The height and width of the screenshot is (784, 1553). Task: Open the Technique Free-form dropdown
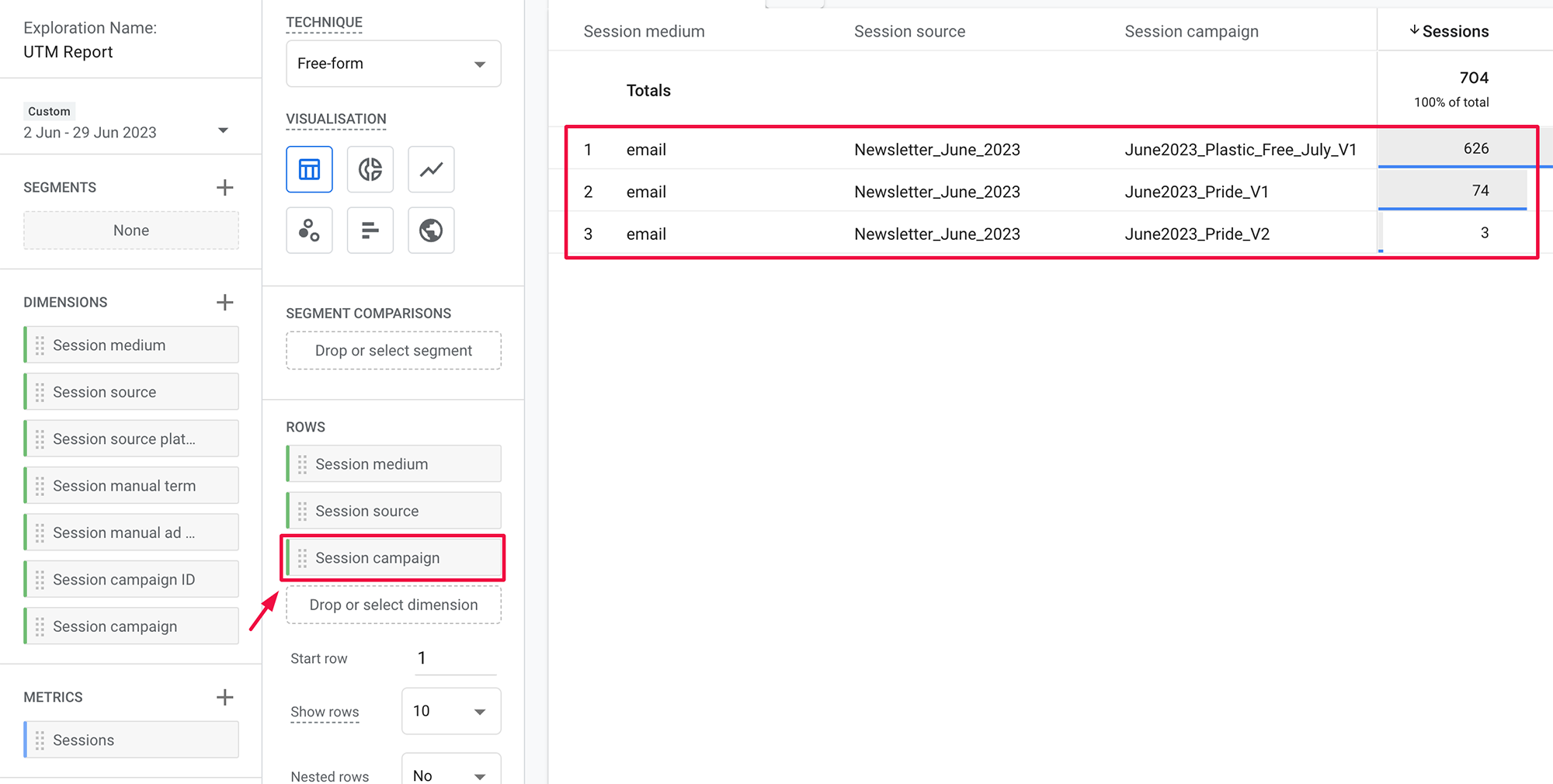tap(394, 64)
